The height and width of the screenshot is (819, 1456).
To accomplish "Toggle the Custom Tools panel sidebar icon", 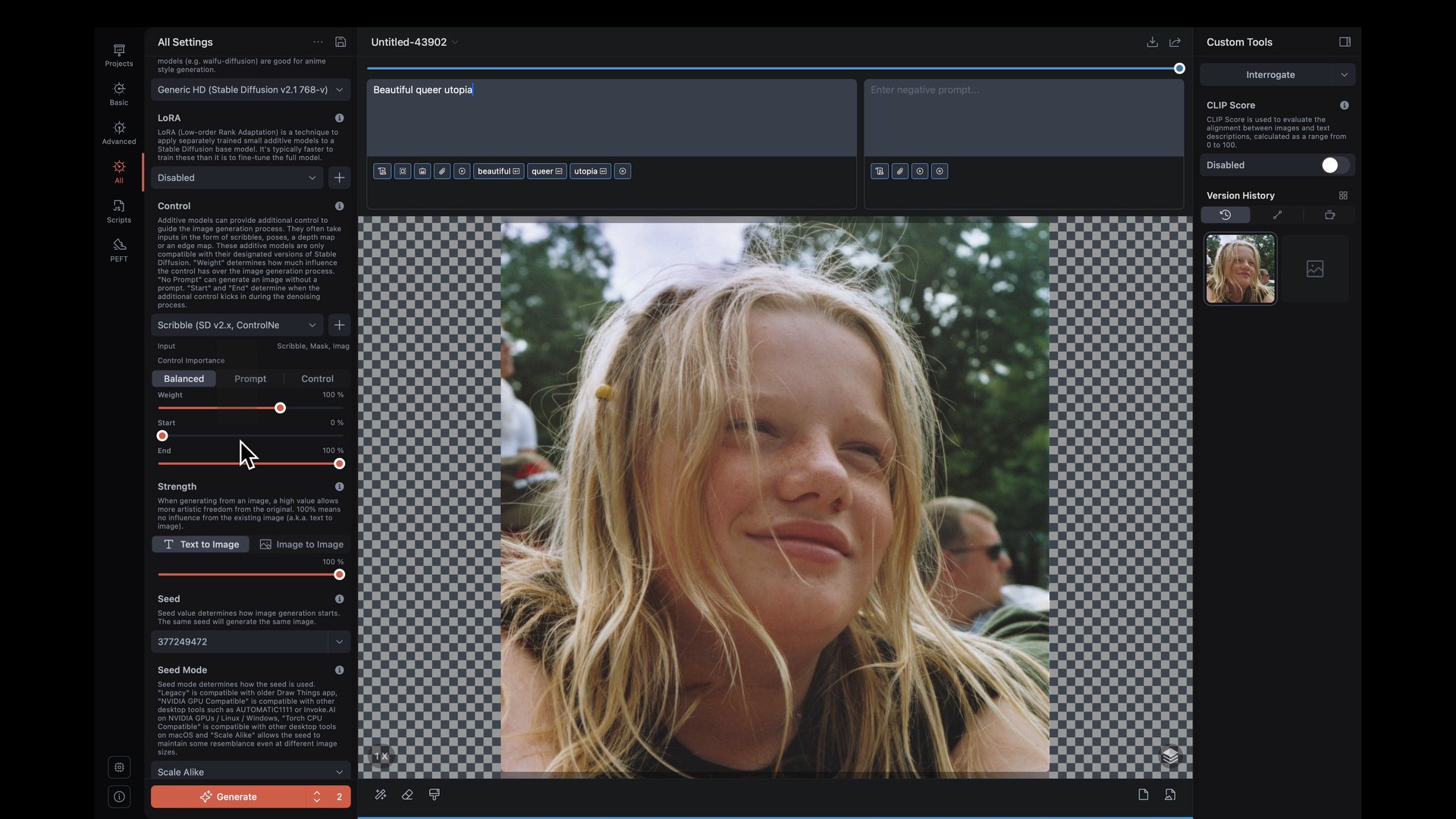I will tap(1345, 42).
